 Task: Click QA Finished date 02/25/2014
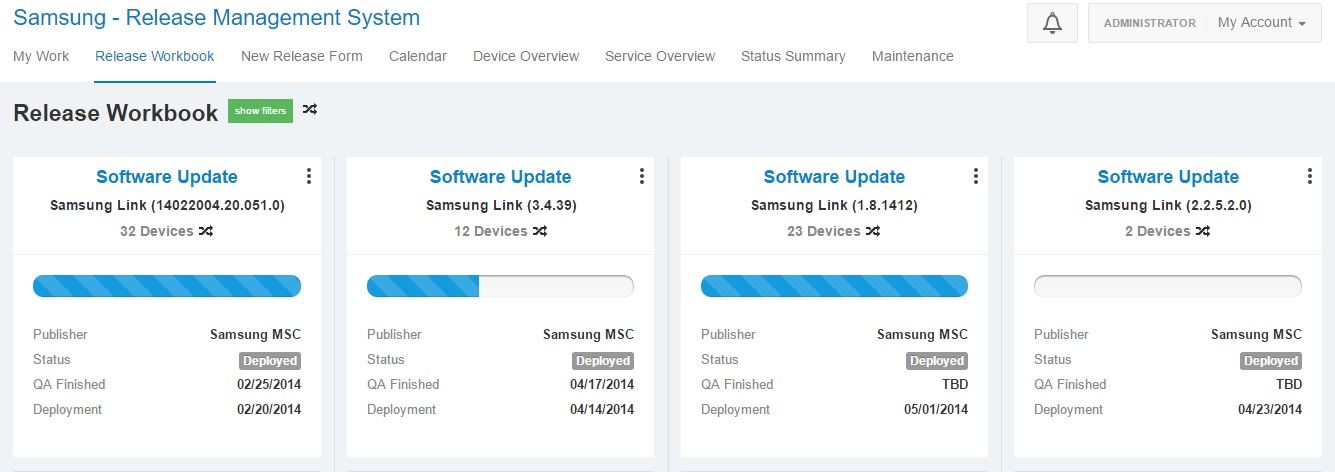[269, 384]
